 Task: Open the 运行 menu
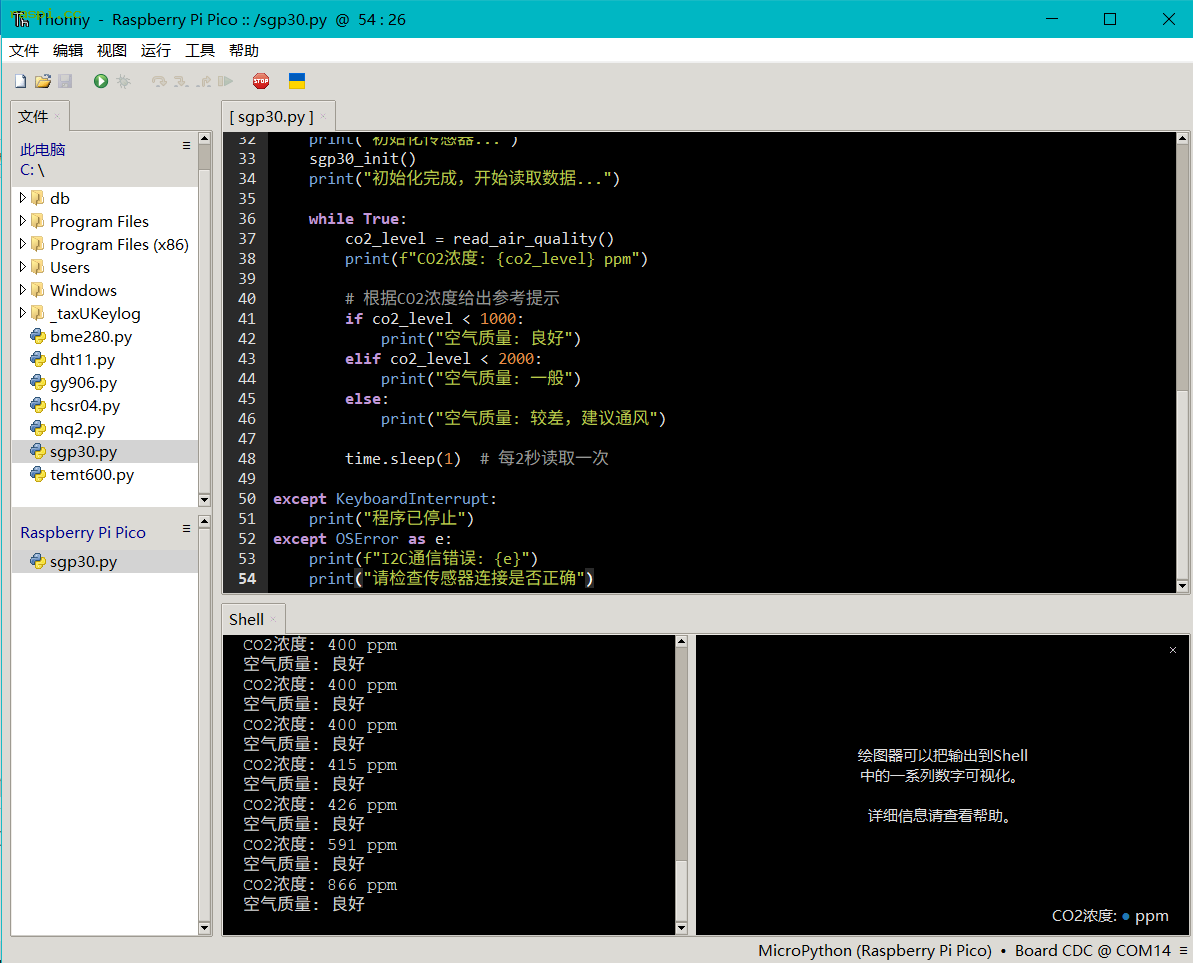[156, 51]
